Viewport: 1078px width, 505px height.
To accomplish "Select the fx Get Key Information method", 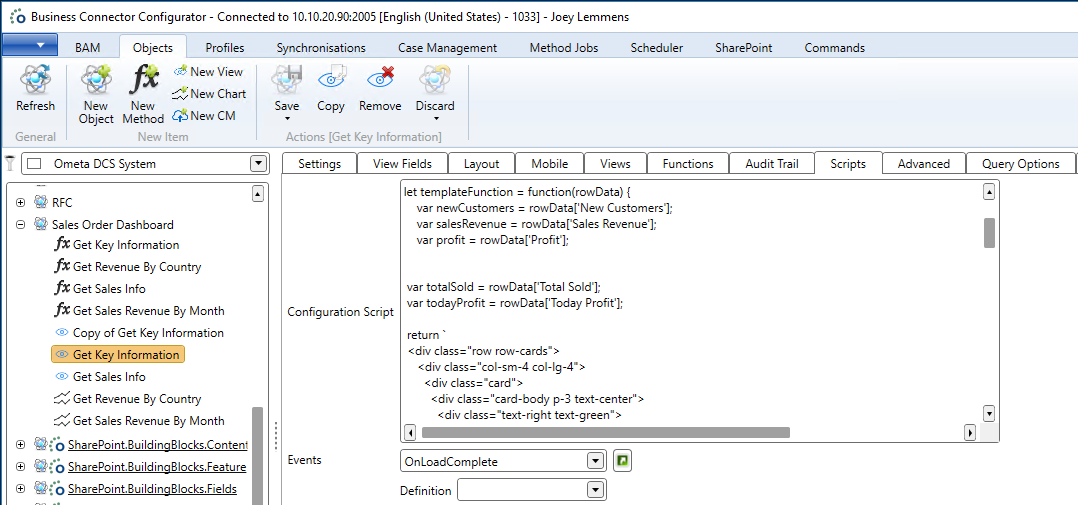I will [117, 245].
